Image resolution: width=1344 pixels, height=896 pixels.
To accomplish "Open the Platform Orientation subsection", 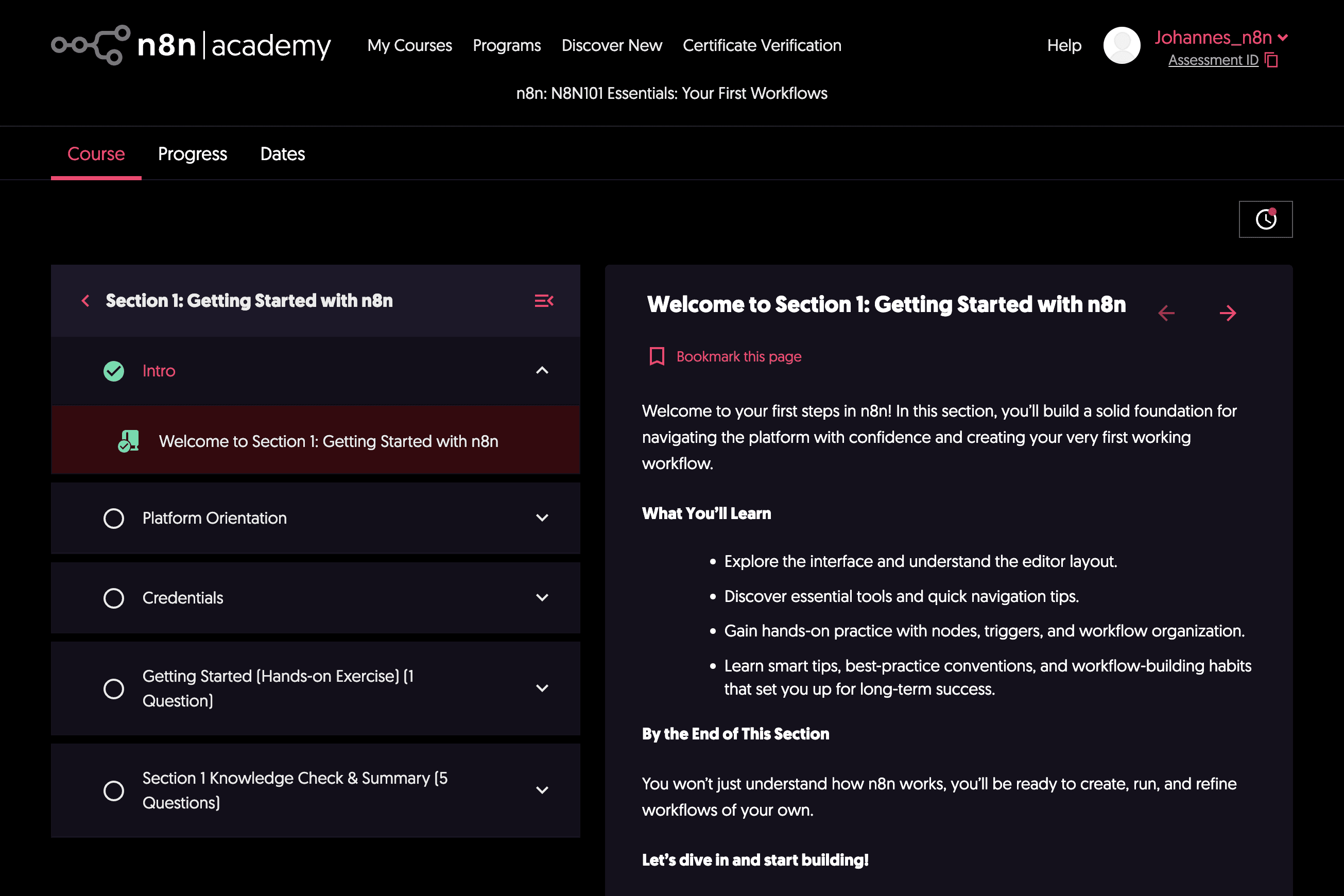I will tap(316, 518).
